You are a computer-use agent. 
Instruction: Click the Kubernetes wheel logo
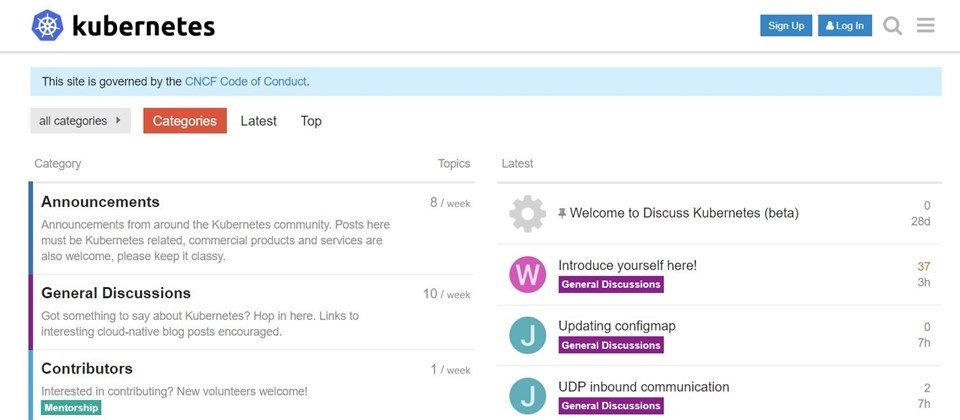(x=47, y=26)
